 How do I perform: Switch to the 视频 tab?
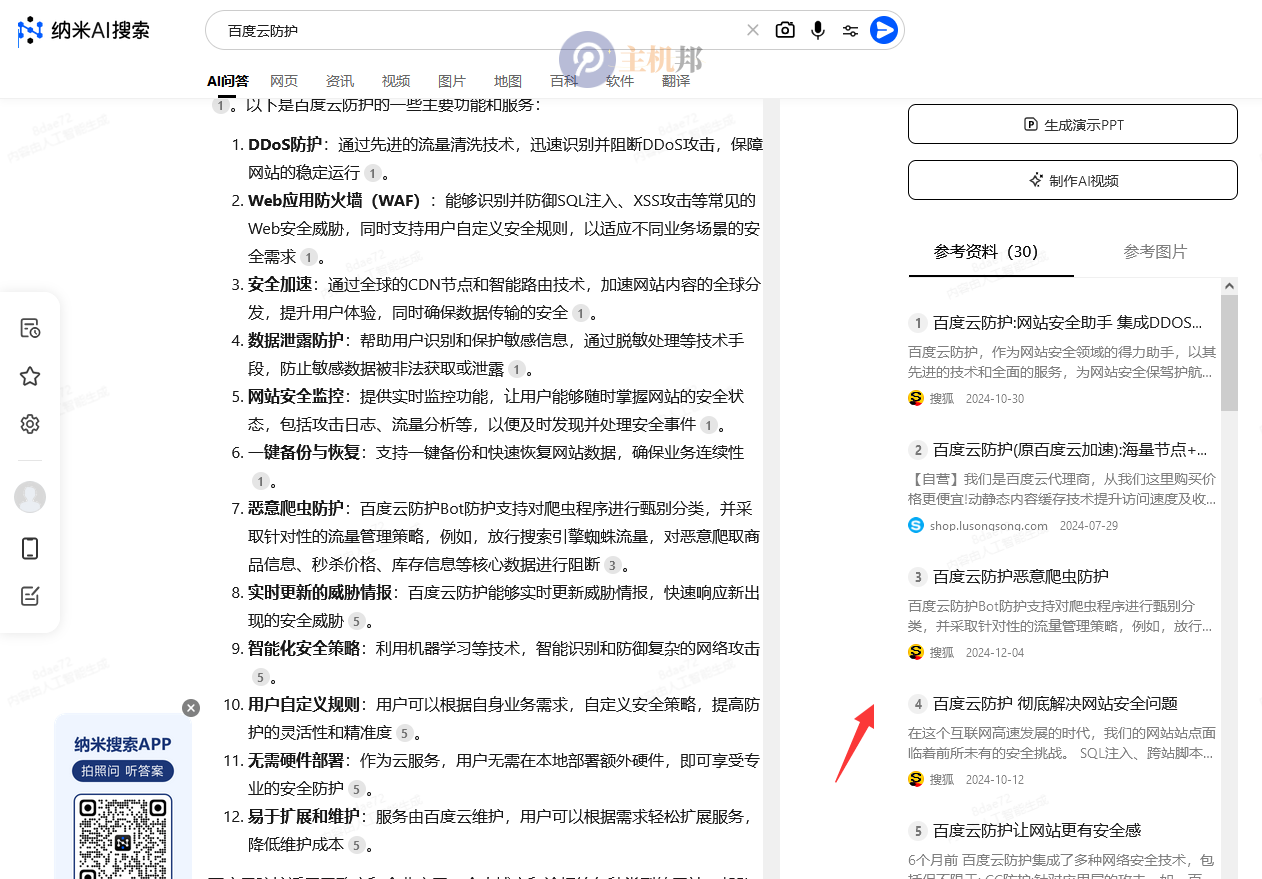[x=396, y=81]
